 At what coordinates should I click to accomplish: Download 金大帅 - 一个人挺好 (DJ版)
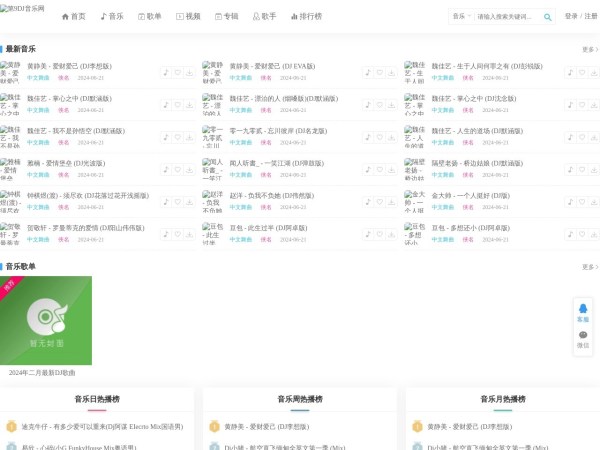click(594, 202)
